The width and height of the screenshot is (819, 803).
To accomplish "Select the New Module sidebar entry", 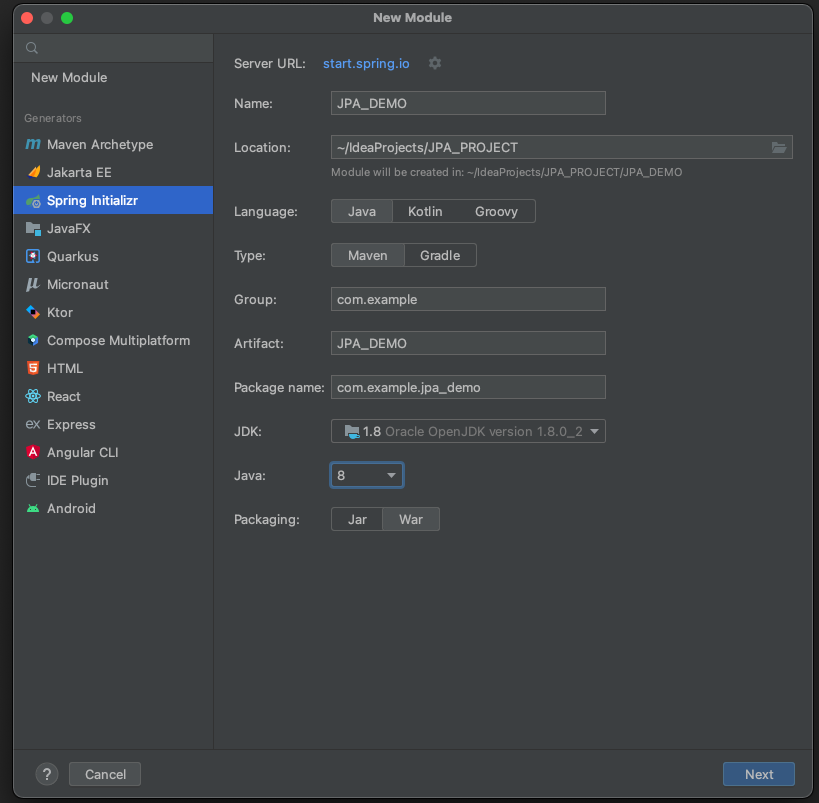I will 69,77.
